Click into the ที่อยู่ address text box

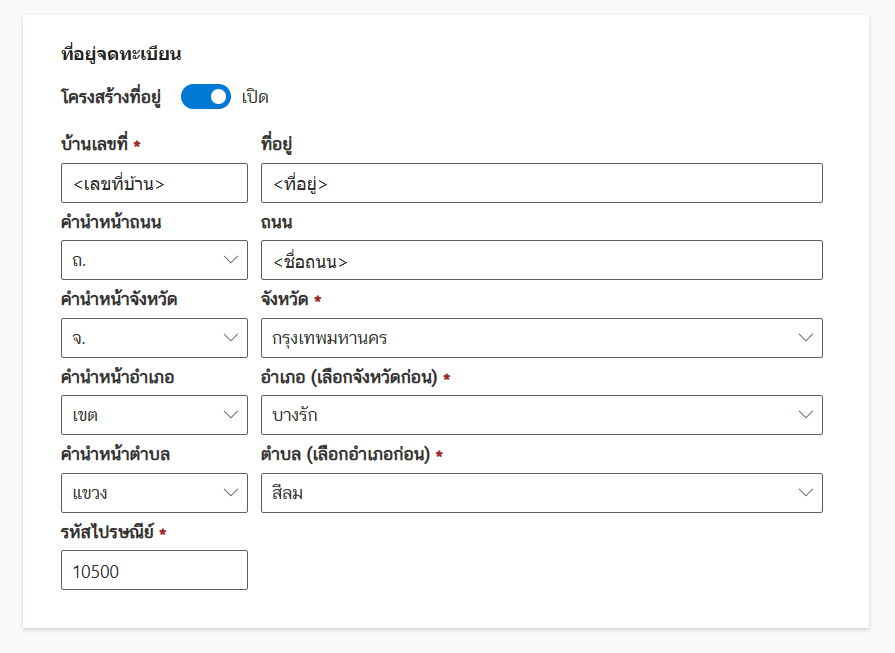[x=541, y=183]
